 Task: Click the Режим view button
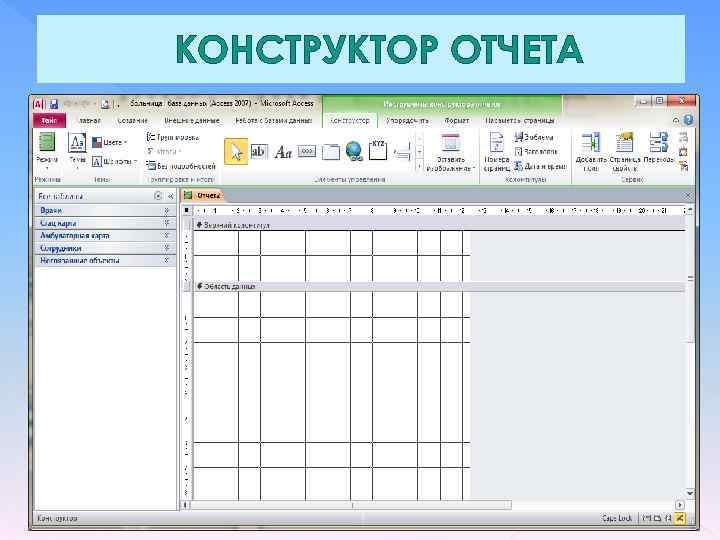click(x=47, y=150)
